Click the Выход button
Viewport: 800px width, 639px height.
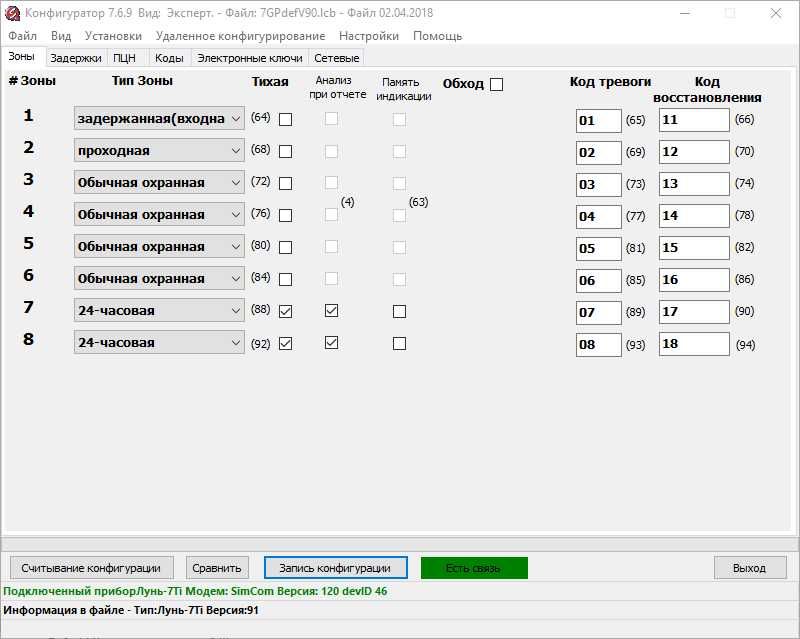tap(749, 568)
